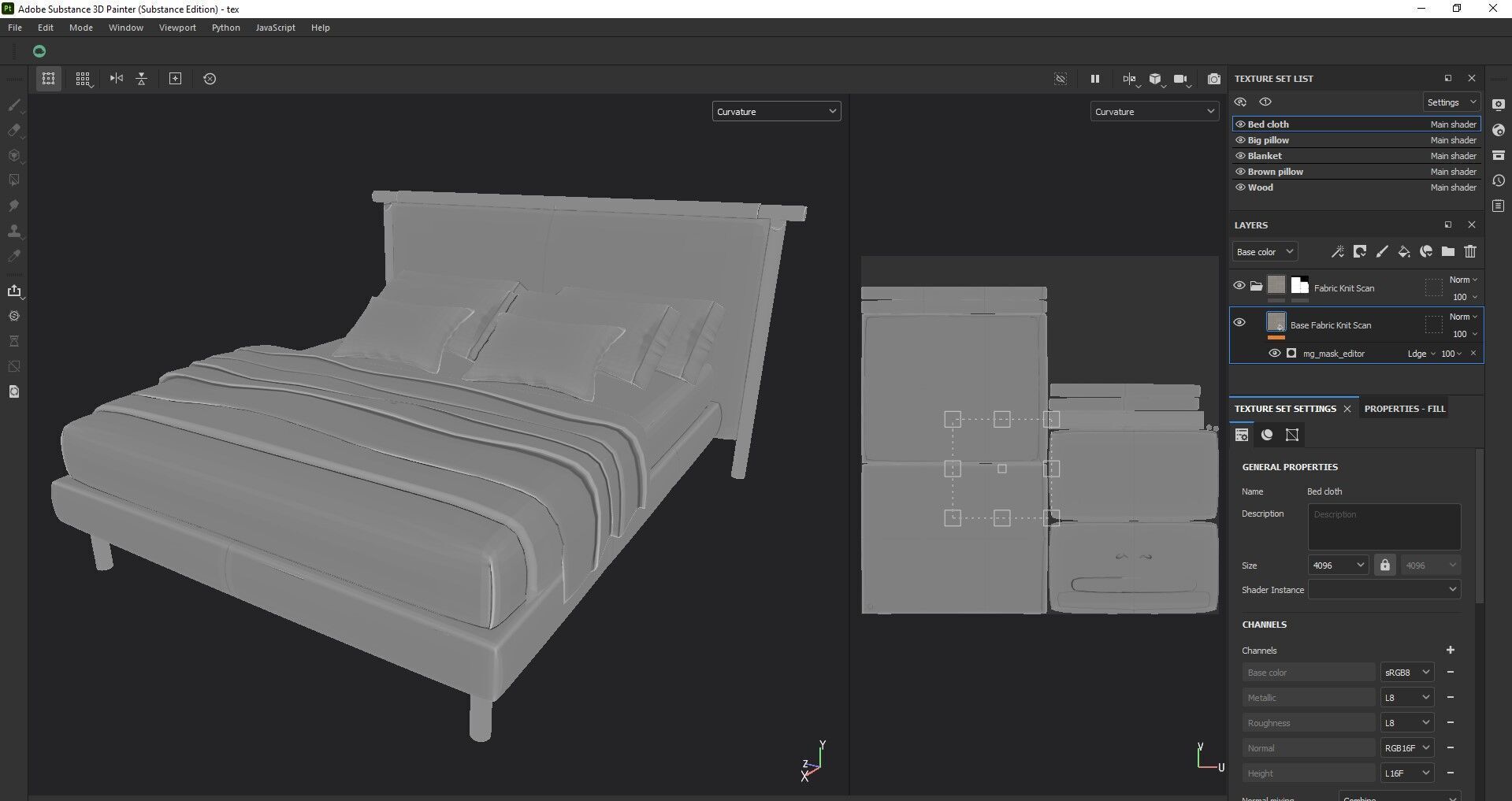Screen dimensions: 1512x801
Task: Flip vertically using mirror icon
Action: click(x=142, y=79)
